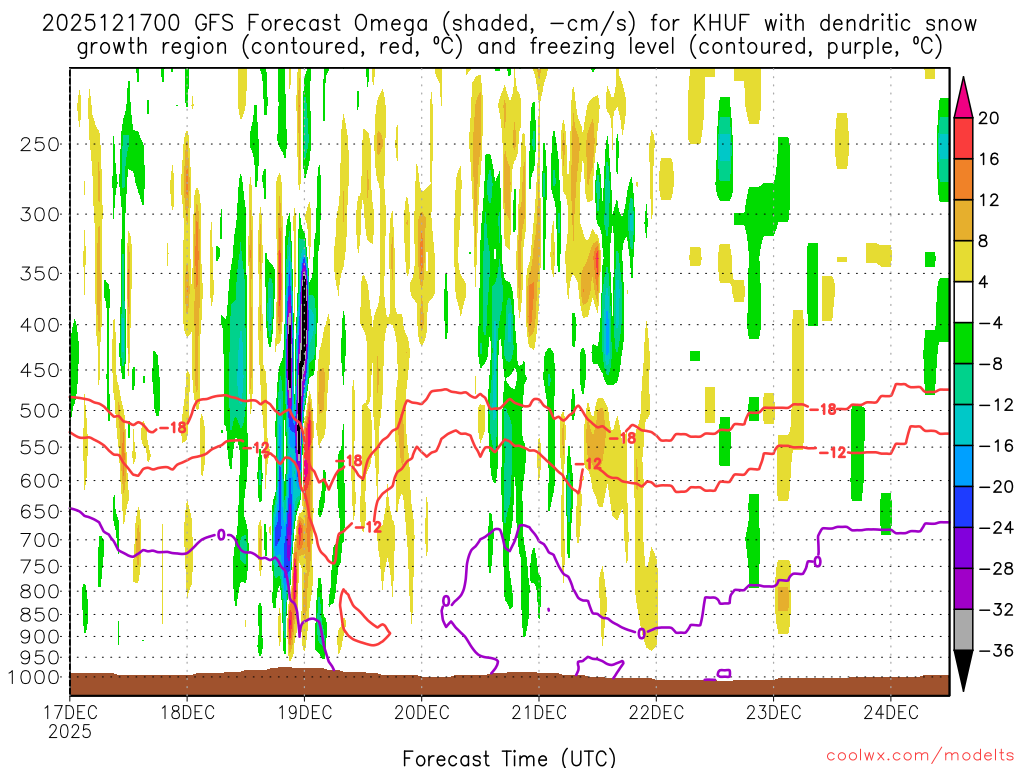Click the 23DEC date label
The image size is (1024, 768).
773,712
